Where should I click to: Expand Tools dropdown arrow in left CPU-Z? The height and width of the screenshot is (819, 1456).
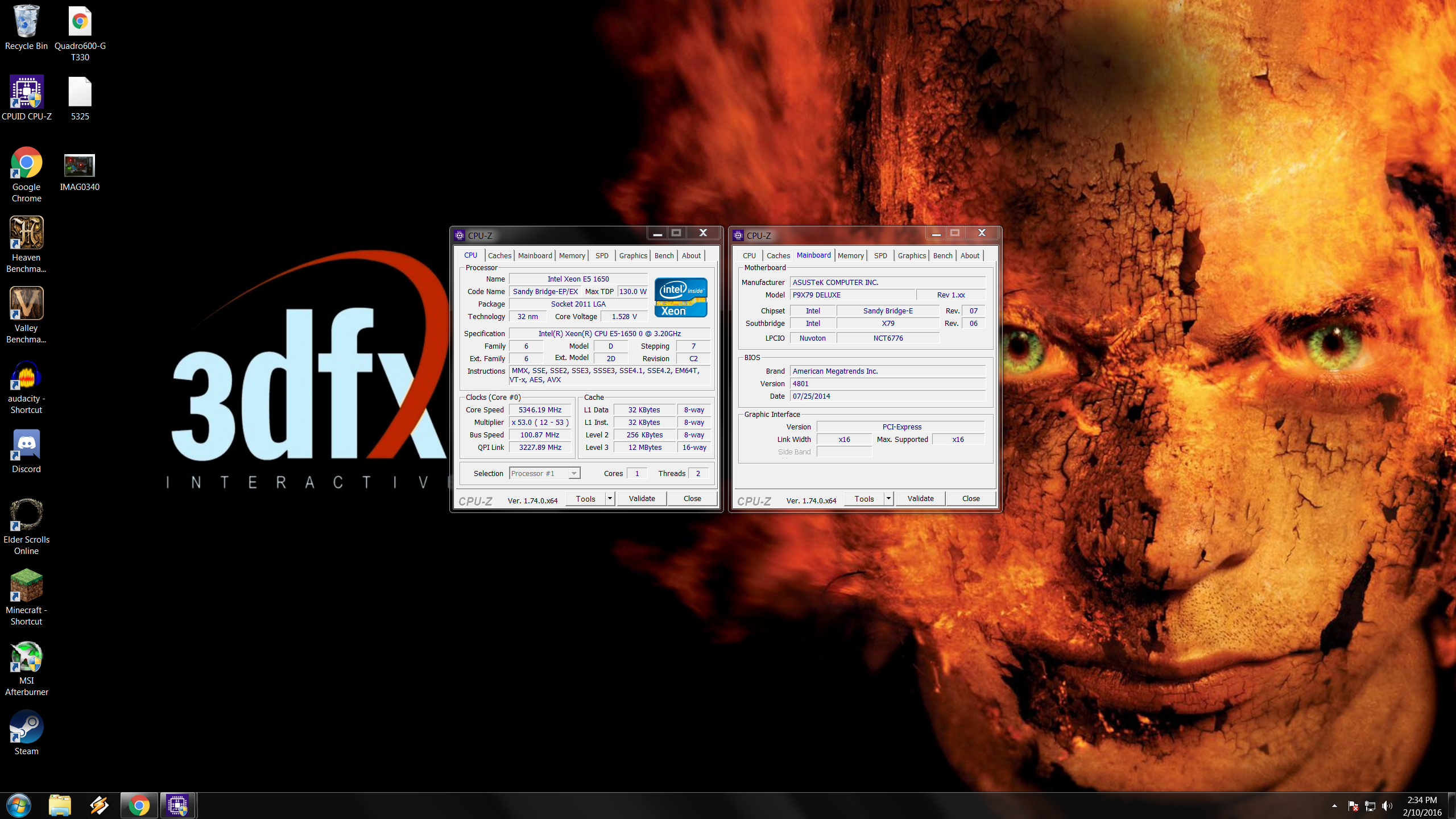pyautogui.click(x=610, y=499)
